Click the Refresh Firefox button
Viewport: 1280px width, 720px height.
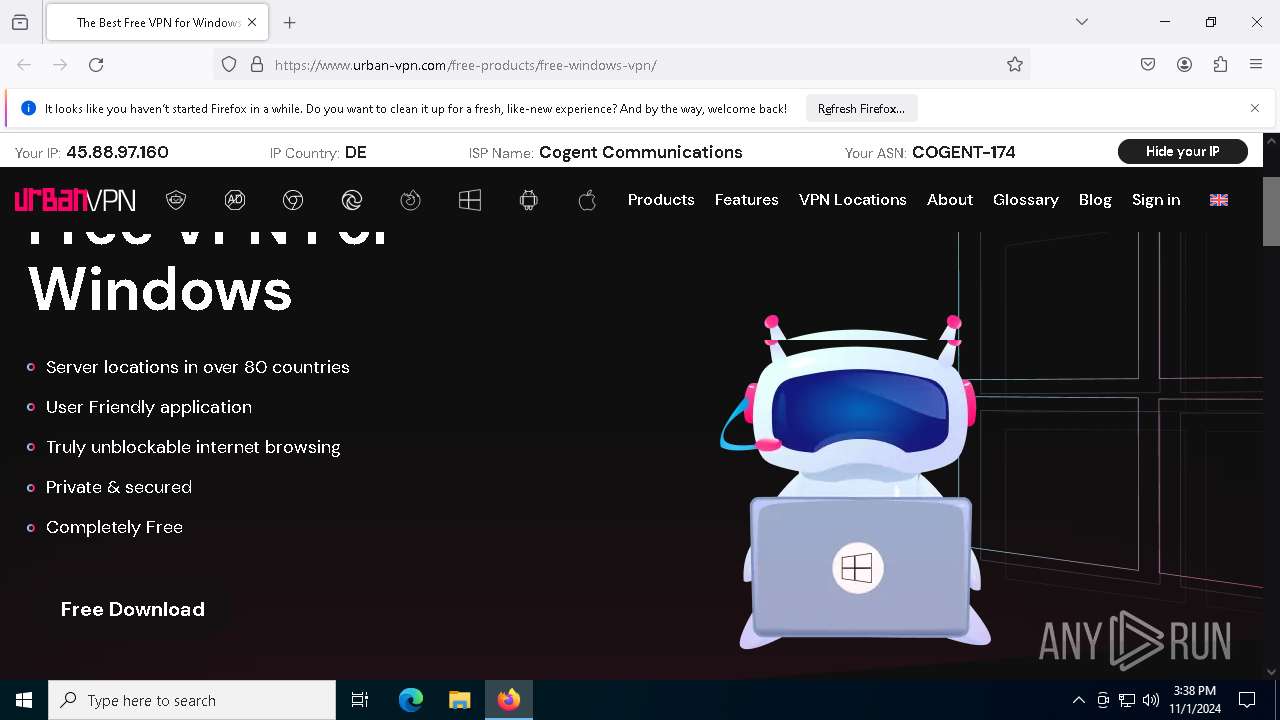coord(861,109)
